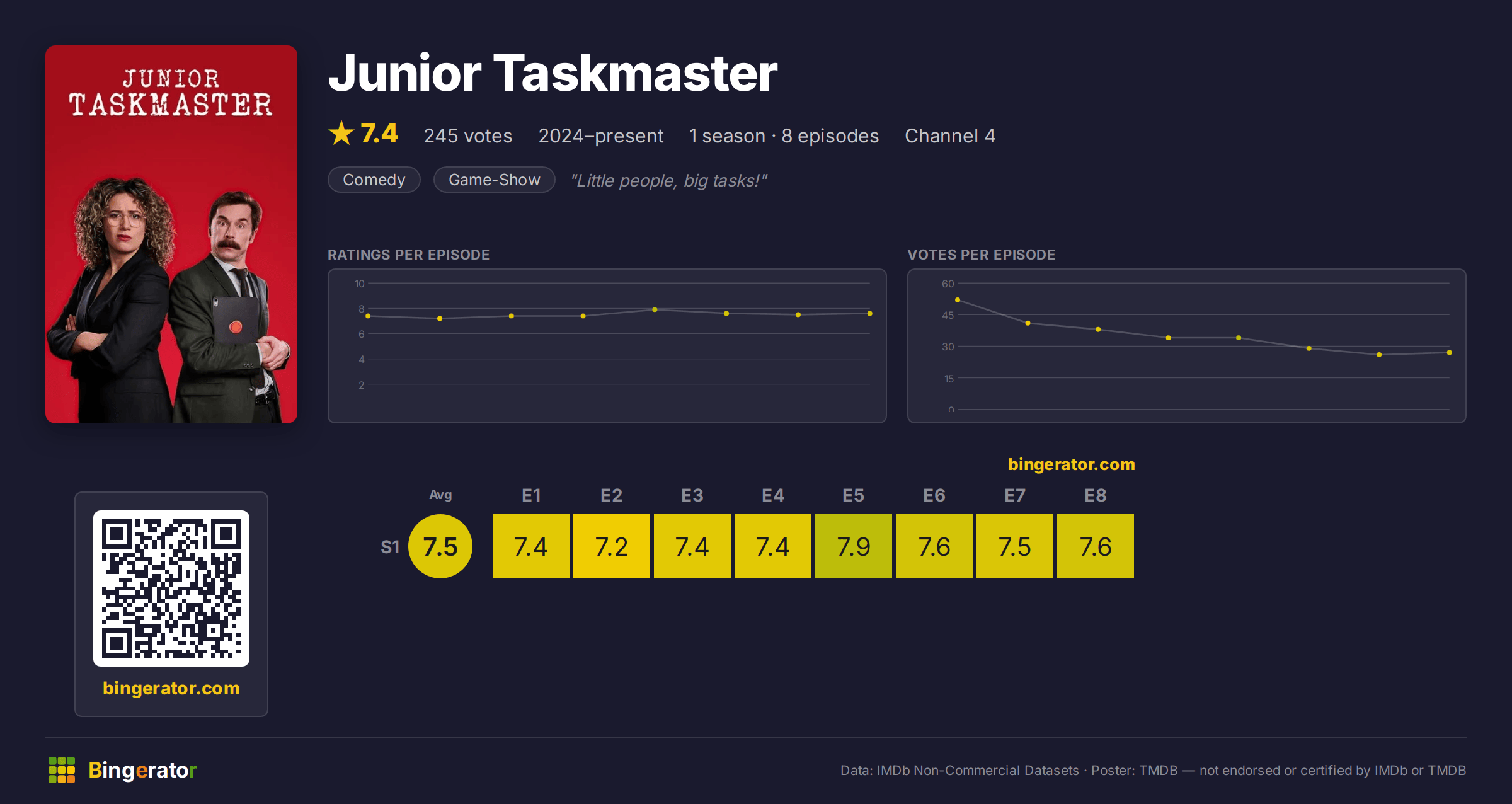Open bingerator.com link above episode grid
The image size is (1512, 804).
click(1072, 464)
